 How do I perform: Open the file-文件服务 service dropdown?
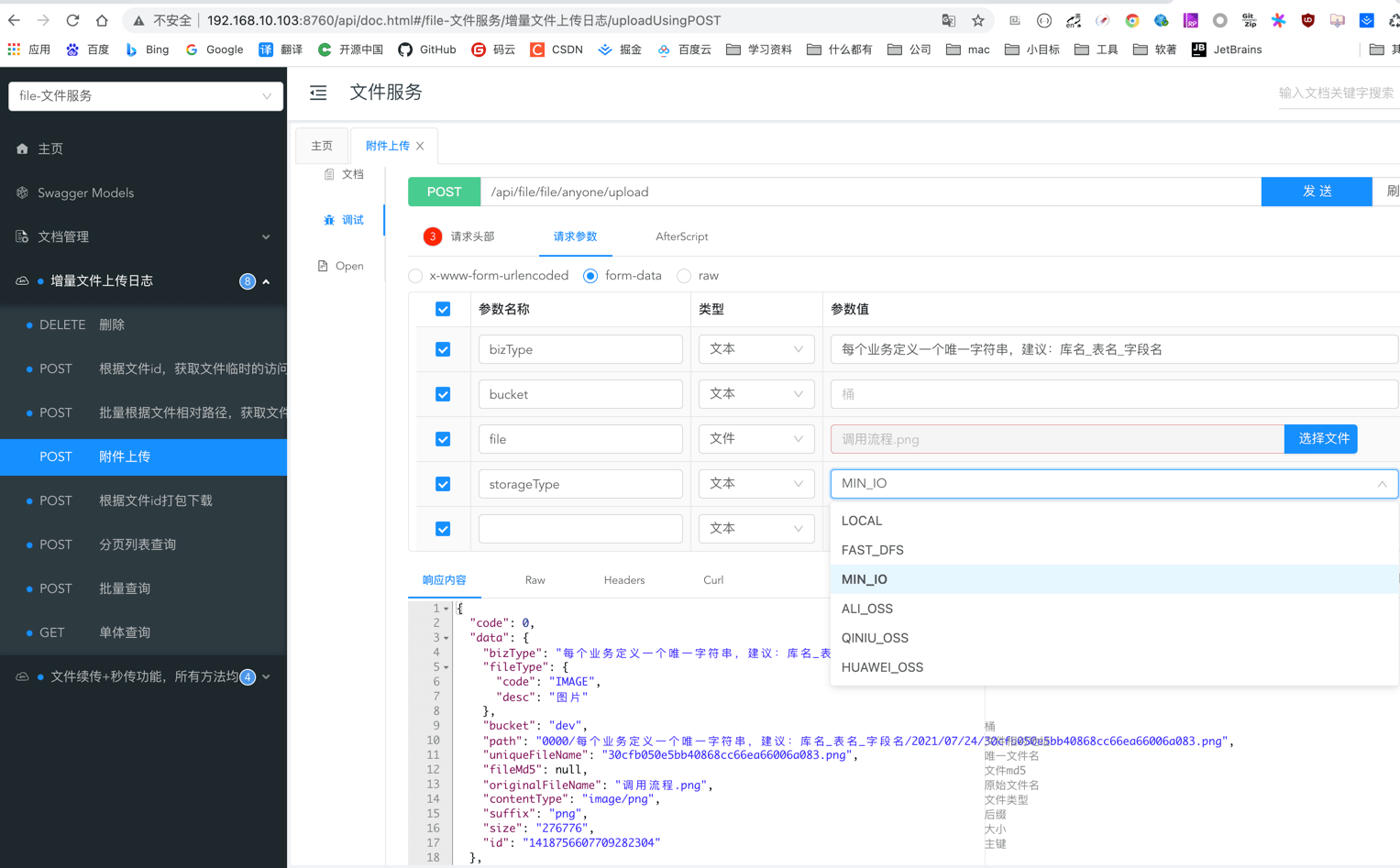click(x=146, y=96)
